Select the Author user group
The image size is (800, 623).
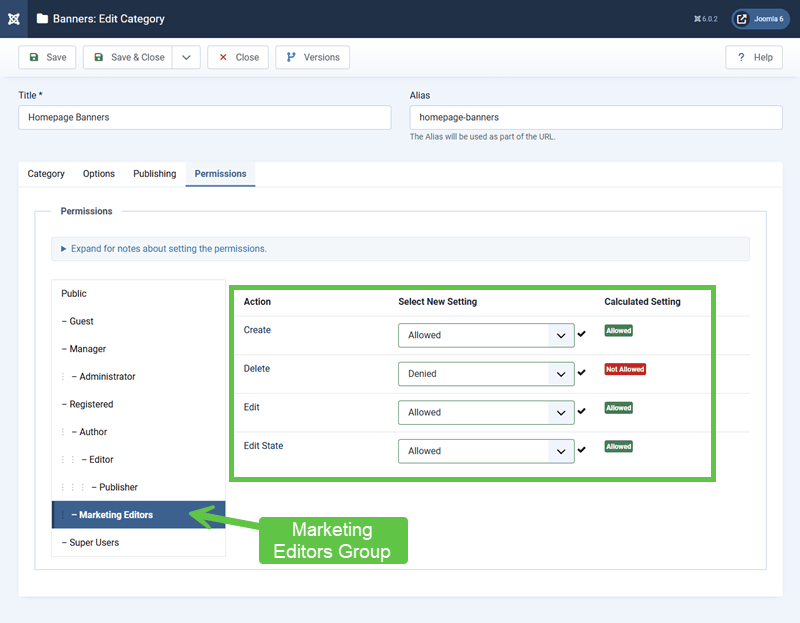click(138, 432)
